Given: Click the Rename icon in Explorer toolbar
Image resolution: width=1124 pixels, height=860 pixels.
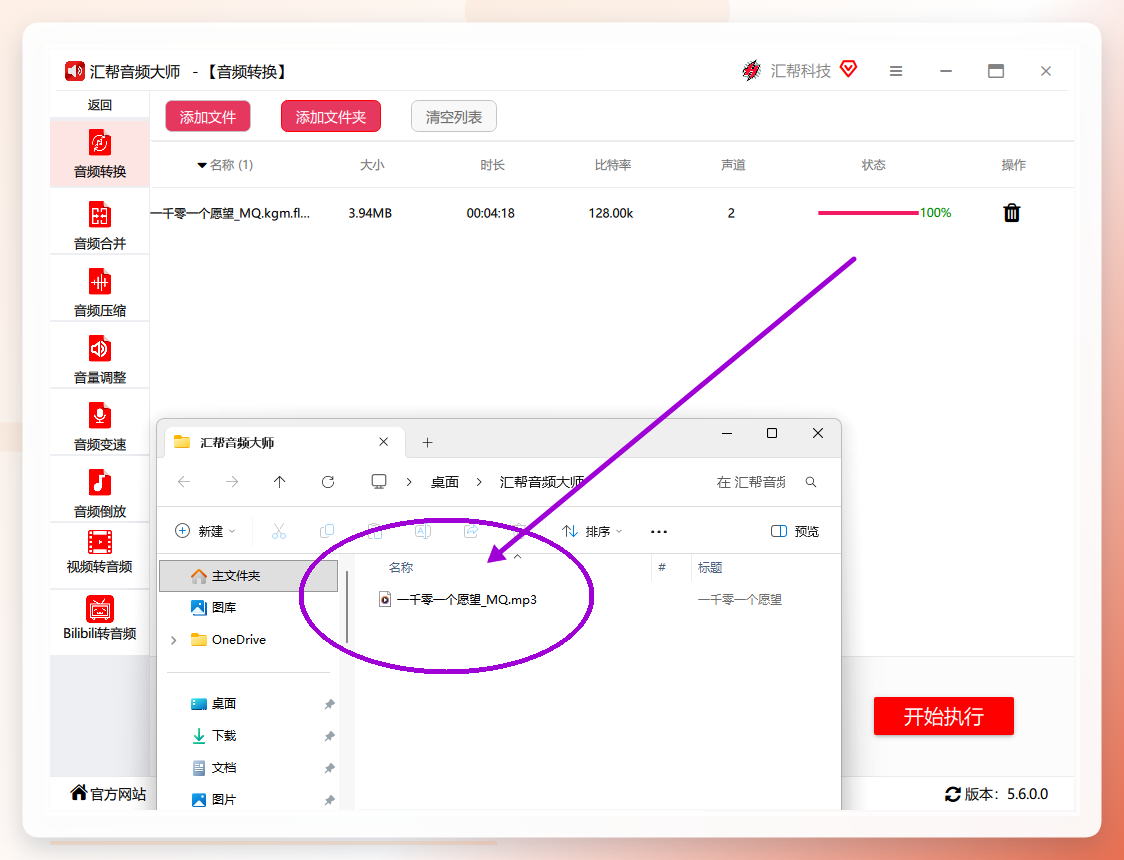Looking at the screenshot, I should [x=423, y=531].
